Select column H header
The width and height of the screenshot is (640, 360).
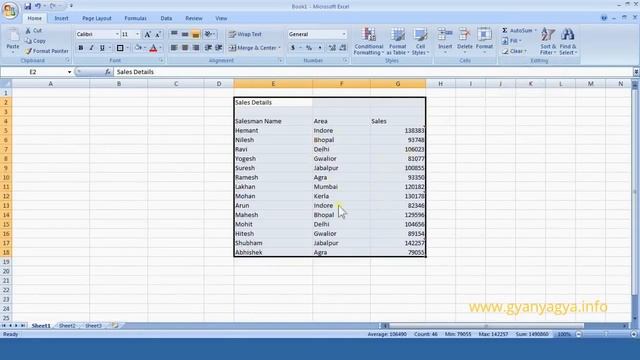click(x=440, y=84)
